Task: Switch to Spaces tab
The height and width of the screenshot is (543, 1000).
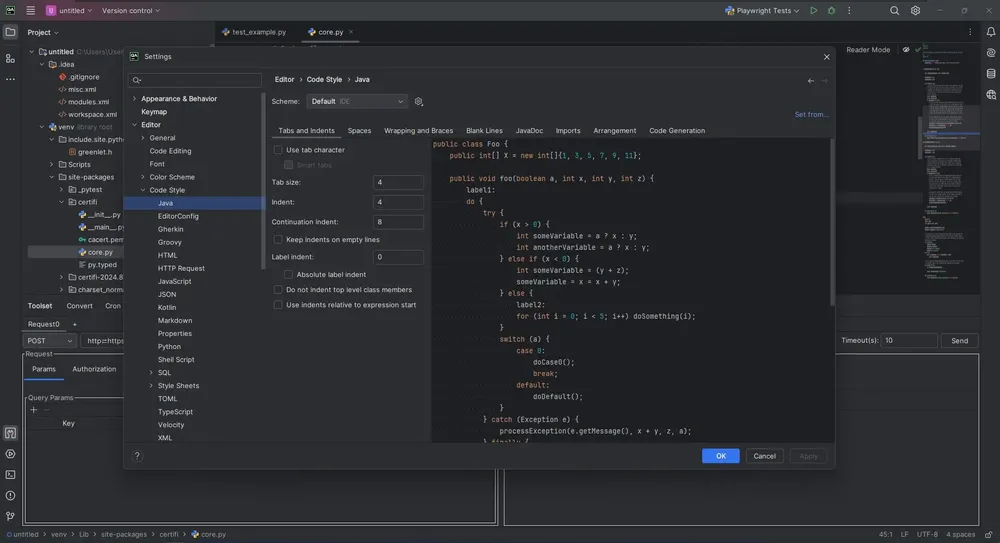Action: pyautogui.click(x=359, y=131)
